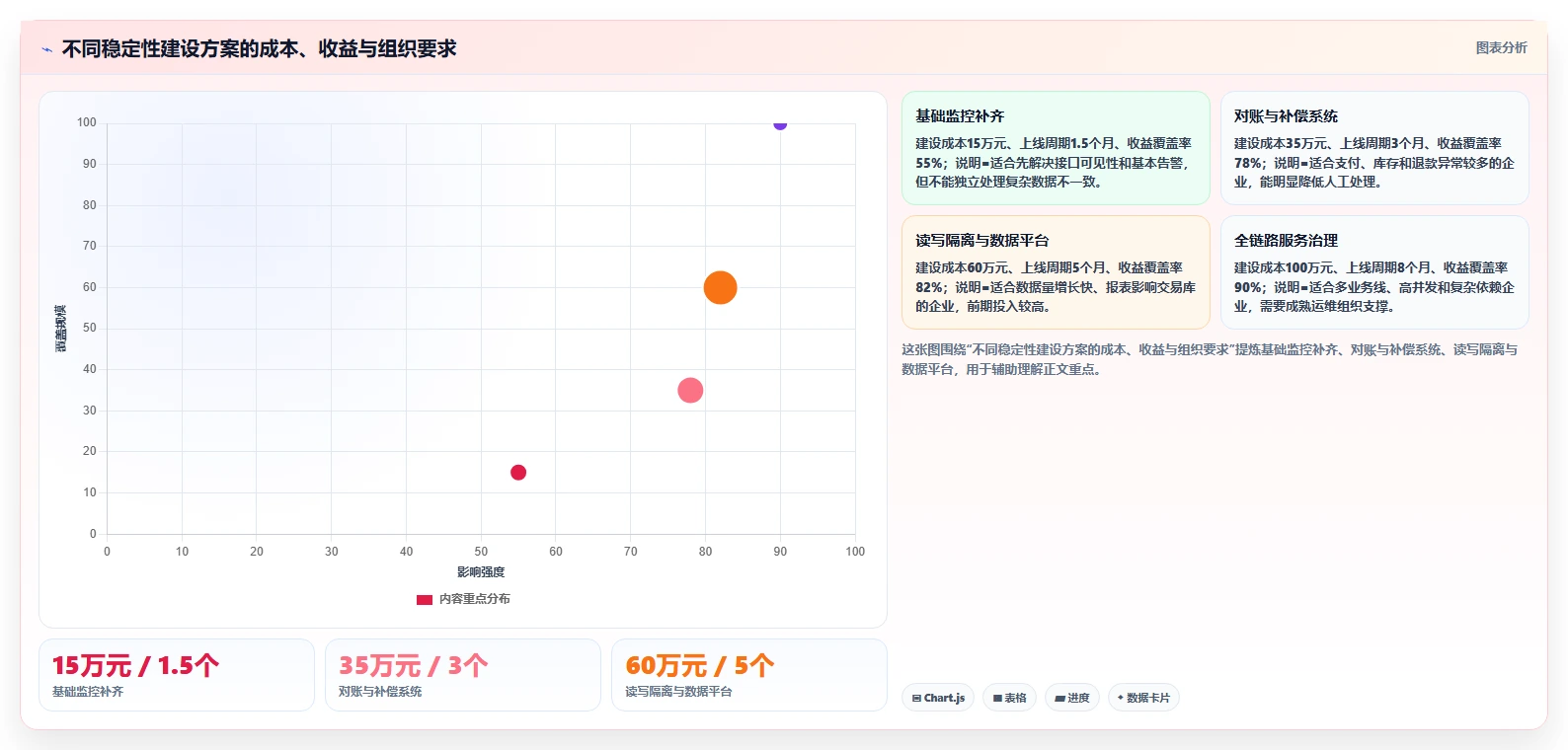This screenshot has width=1568, height=750.
Task: Click the icon inside the 表格 chip
Action: pyautogui.click(x=997, y=699)
